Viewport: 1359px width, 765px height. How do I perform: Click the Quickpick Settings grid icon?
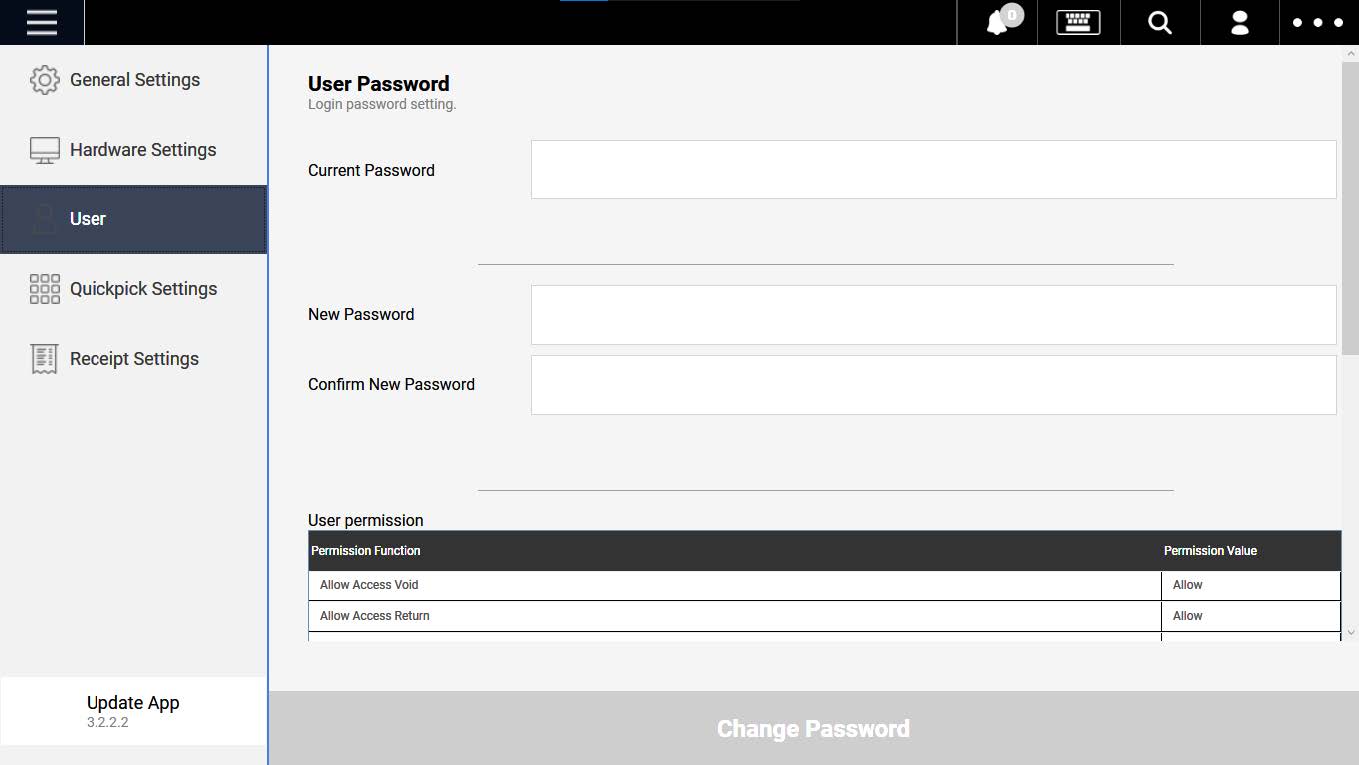coord(45,289)
